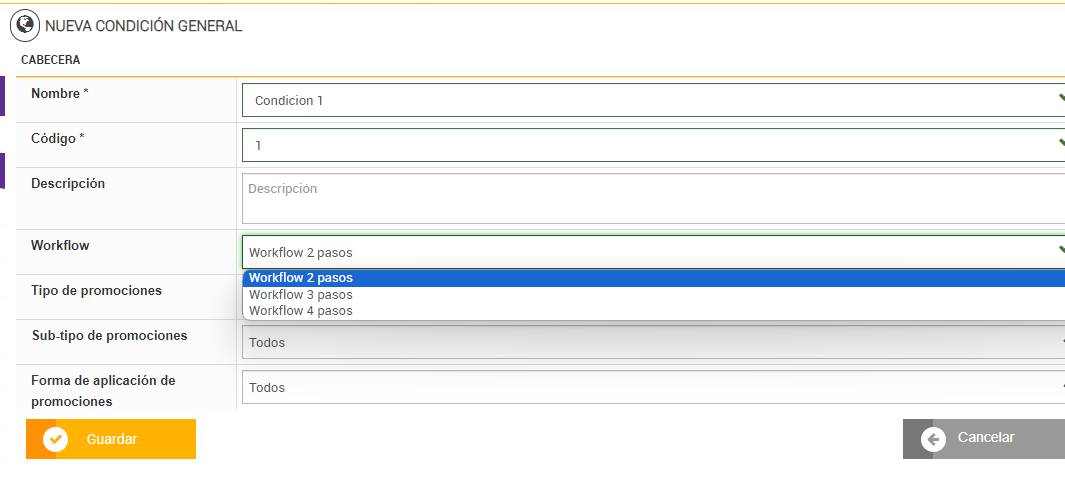Click the Descripción text area
Viewport: 1065px width, 479px height.
(x=653, y=198)
